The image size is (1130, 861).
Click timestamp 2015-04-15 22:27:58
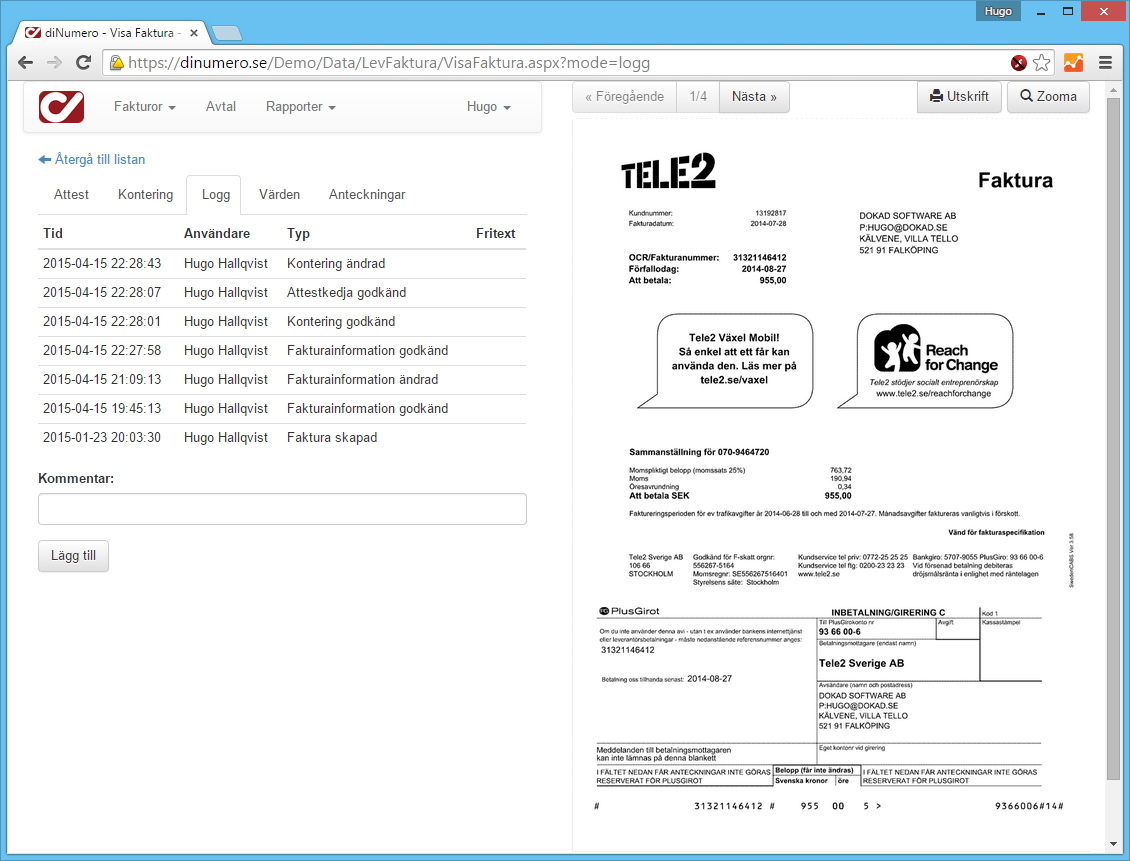[102, 350]
